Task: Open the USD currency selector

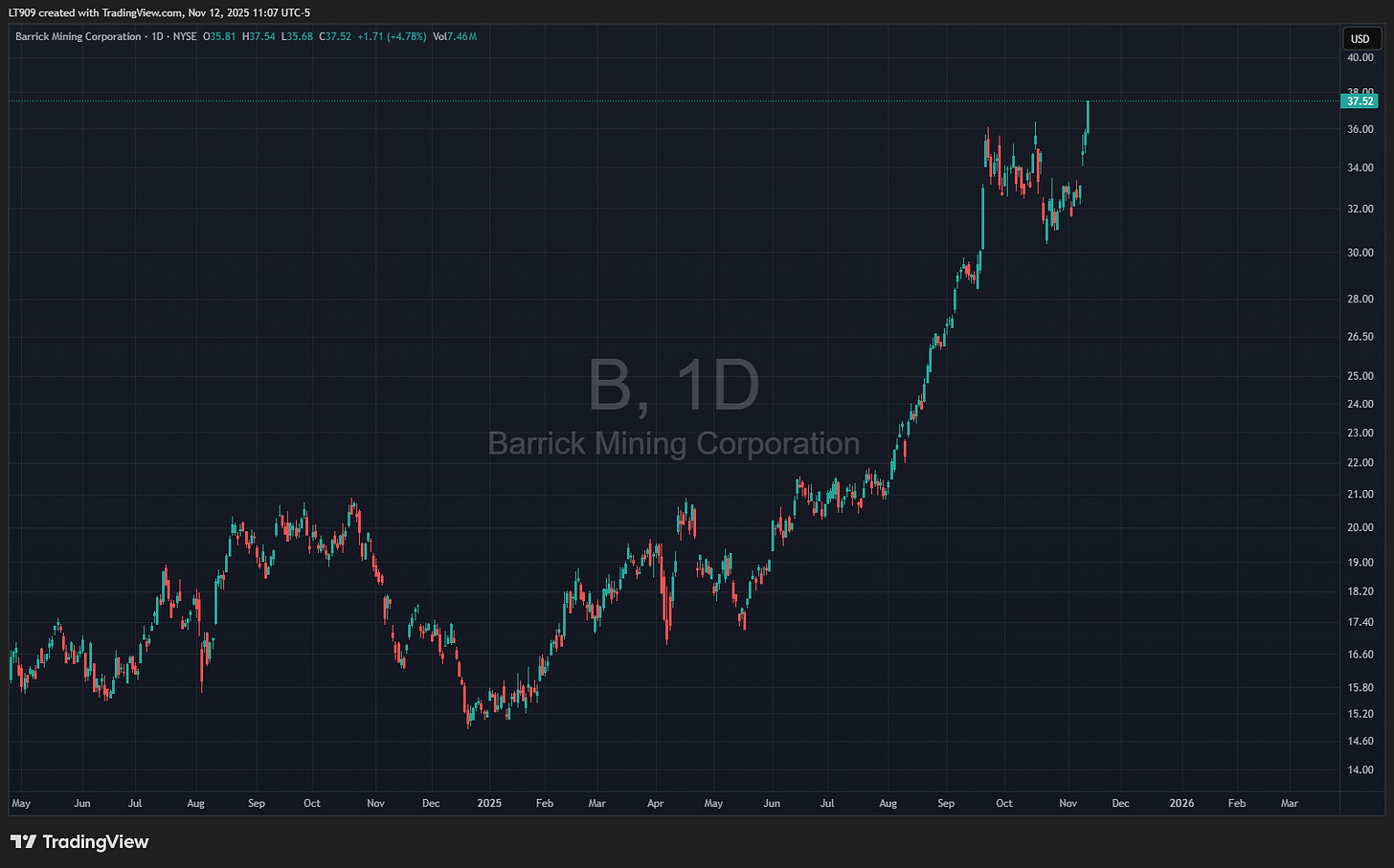Action: (x=1360, y=38)
